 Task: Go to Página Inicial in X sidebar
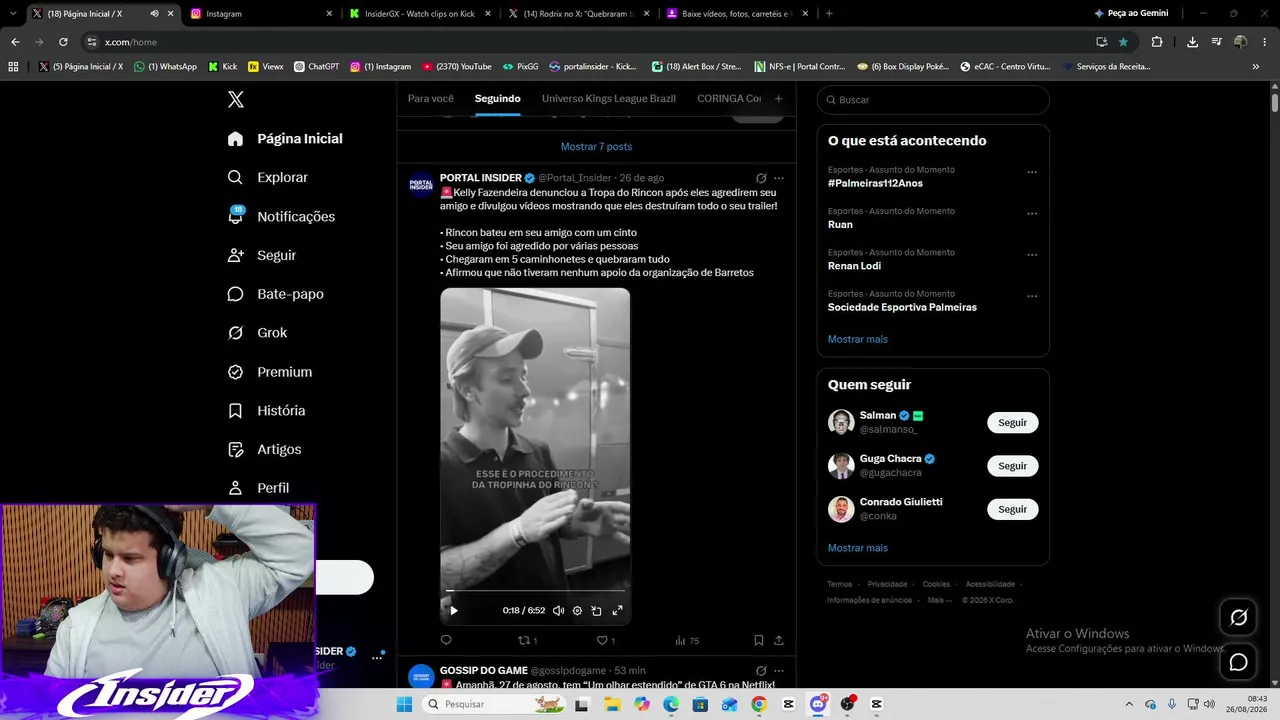pyautogui.click(x=285, y=139)
